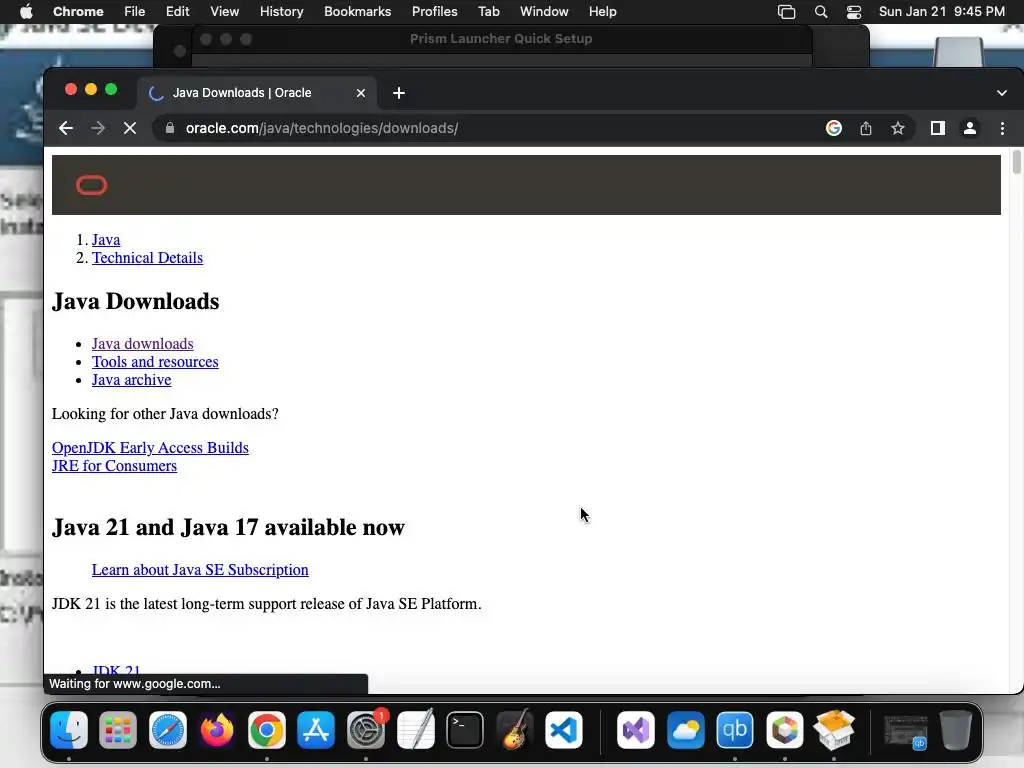
Task: Open OpenJDK Early Access Builds link
Action: point(150,448)
